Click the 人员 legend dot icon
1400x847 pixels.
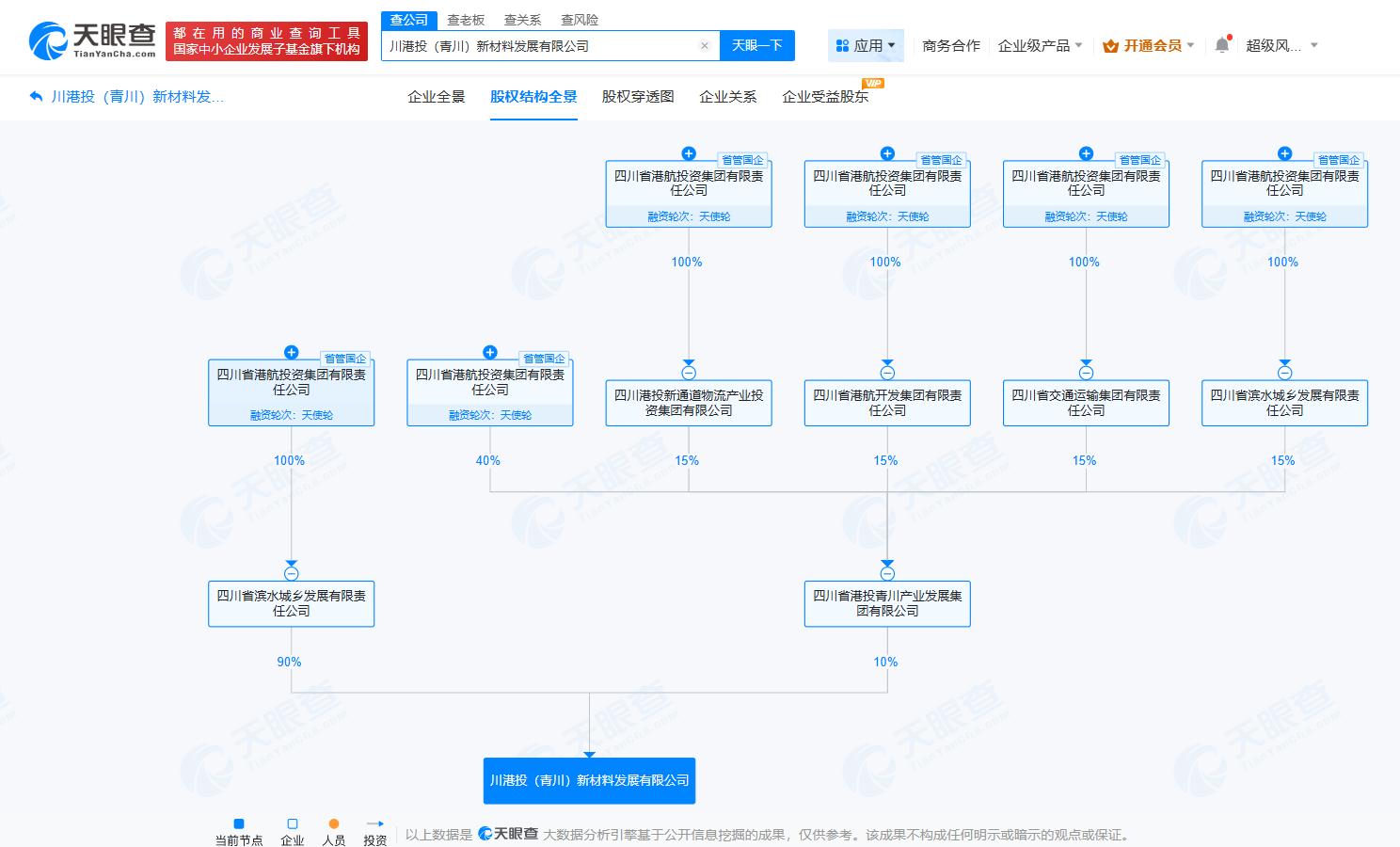(x=333, y=822)
